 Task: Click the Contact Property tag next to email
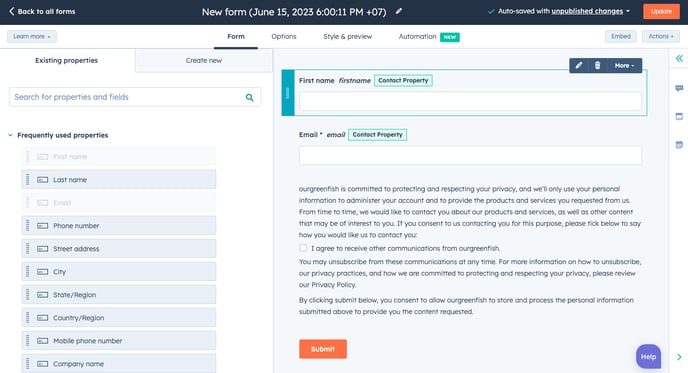[377, 135]
